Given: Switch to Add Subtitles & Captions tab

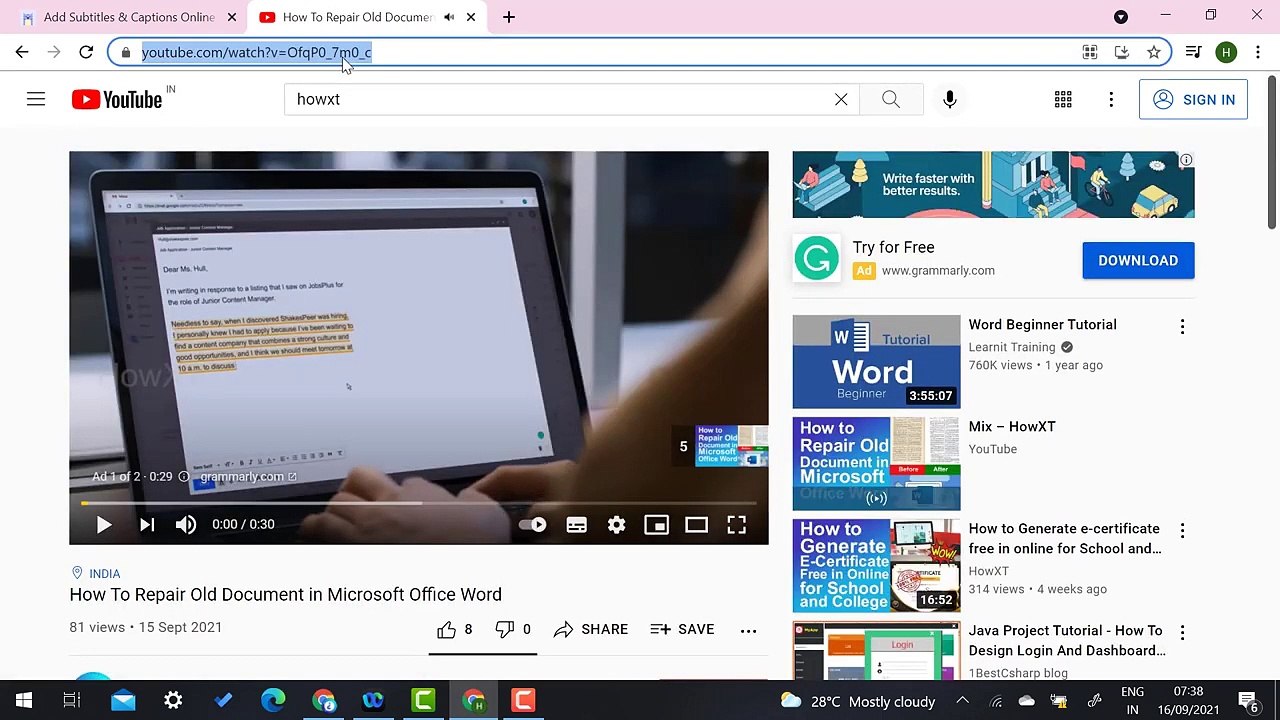Looking at the screenshot, I should pyautogui.click(x=128, y=17).
